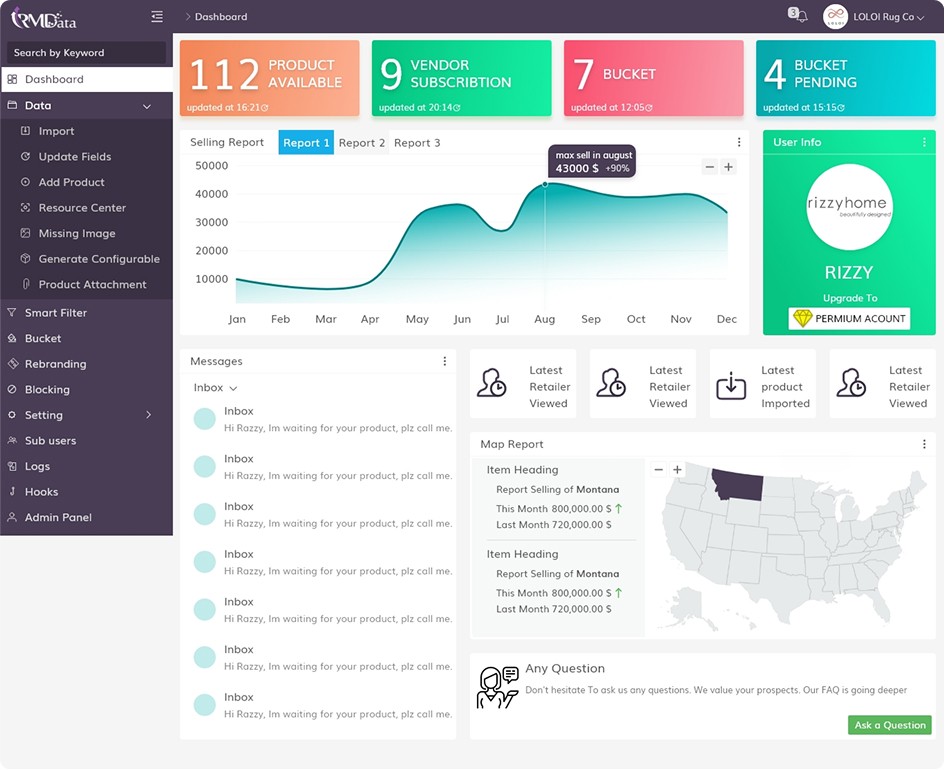Click the PERMIUM ACOUNT upgrade button
The image size is (945, 770).
point(849,318)
